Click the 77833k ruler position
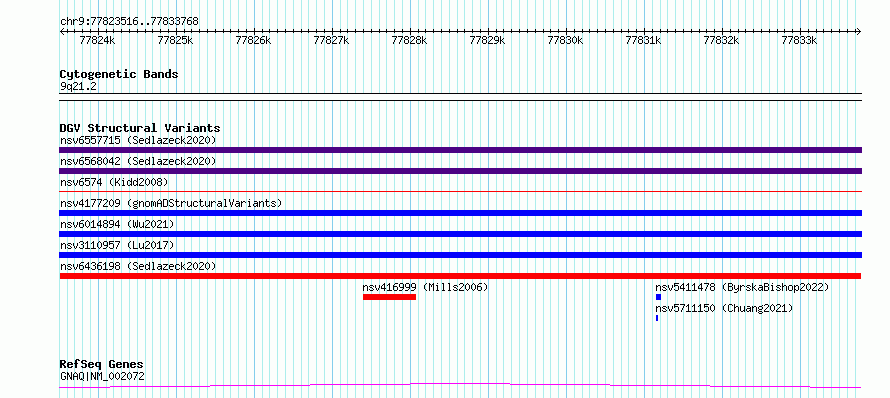Screen dimensions: 890x398 [800, 41]
